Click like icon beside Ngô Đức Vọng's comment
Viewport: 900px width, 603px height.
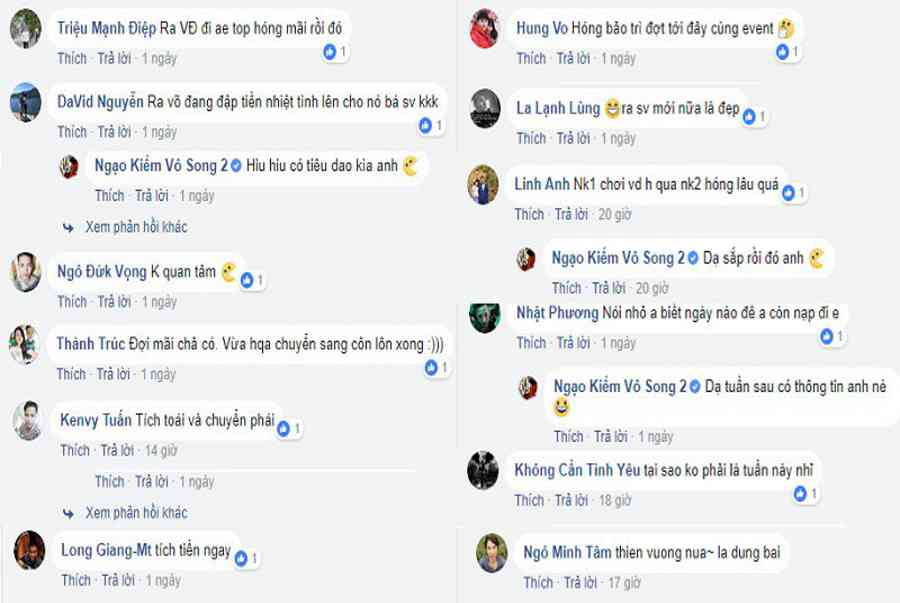pos(247,280)
